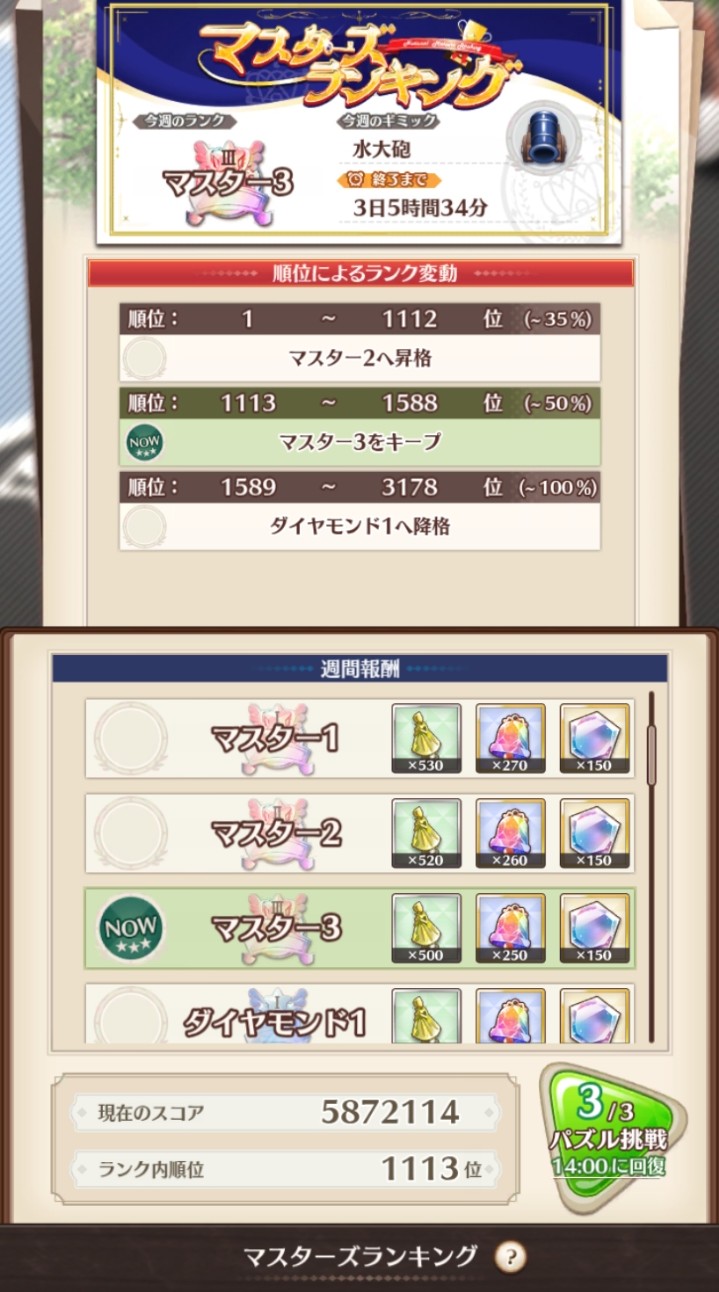Tap the 現在のスコア value field
This screenshot has height=1292, width=719.
pyautogui.click(x=284, y=1112)
